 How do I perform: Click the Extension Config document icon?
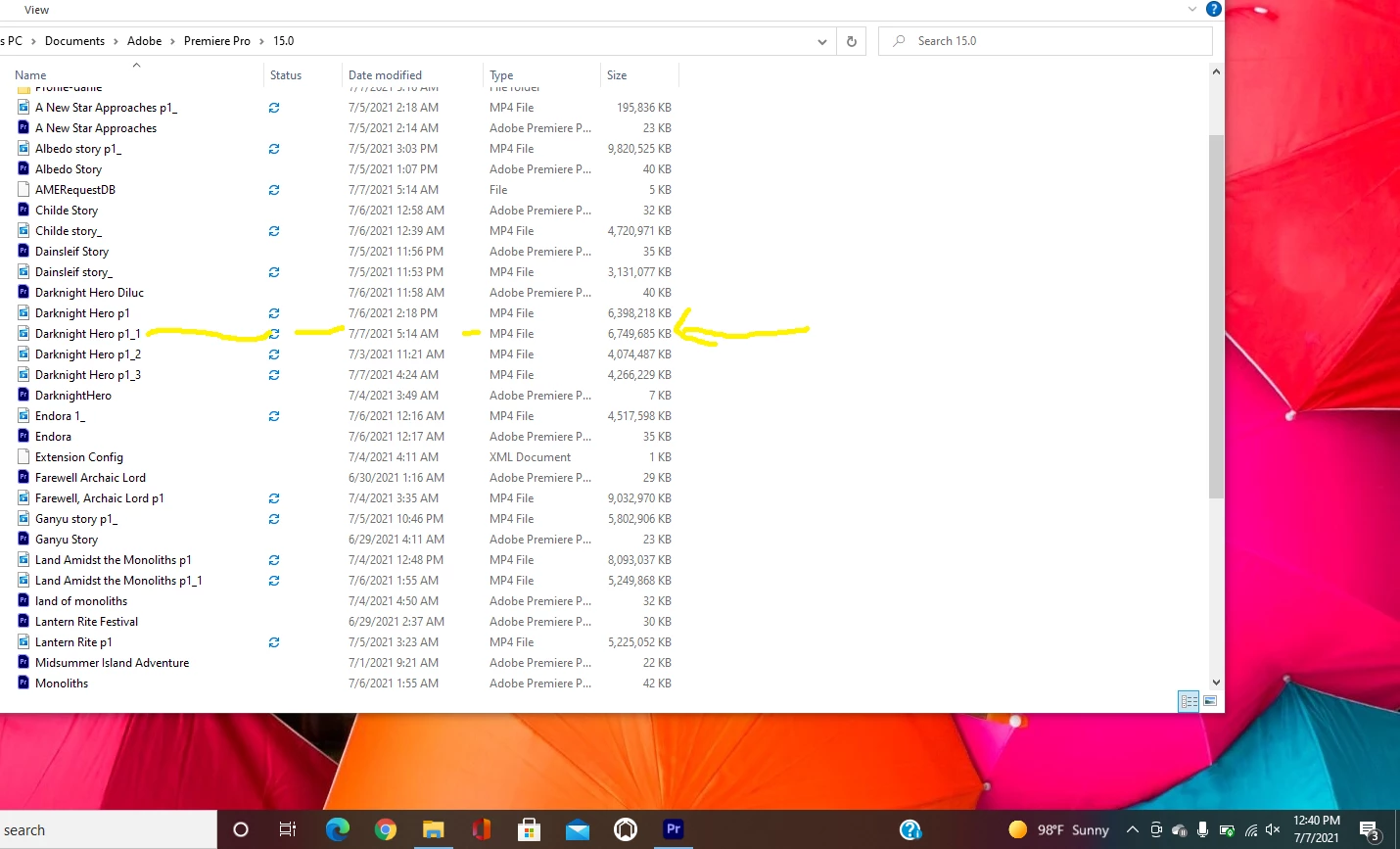(23, 457)
